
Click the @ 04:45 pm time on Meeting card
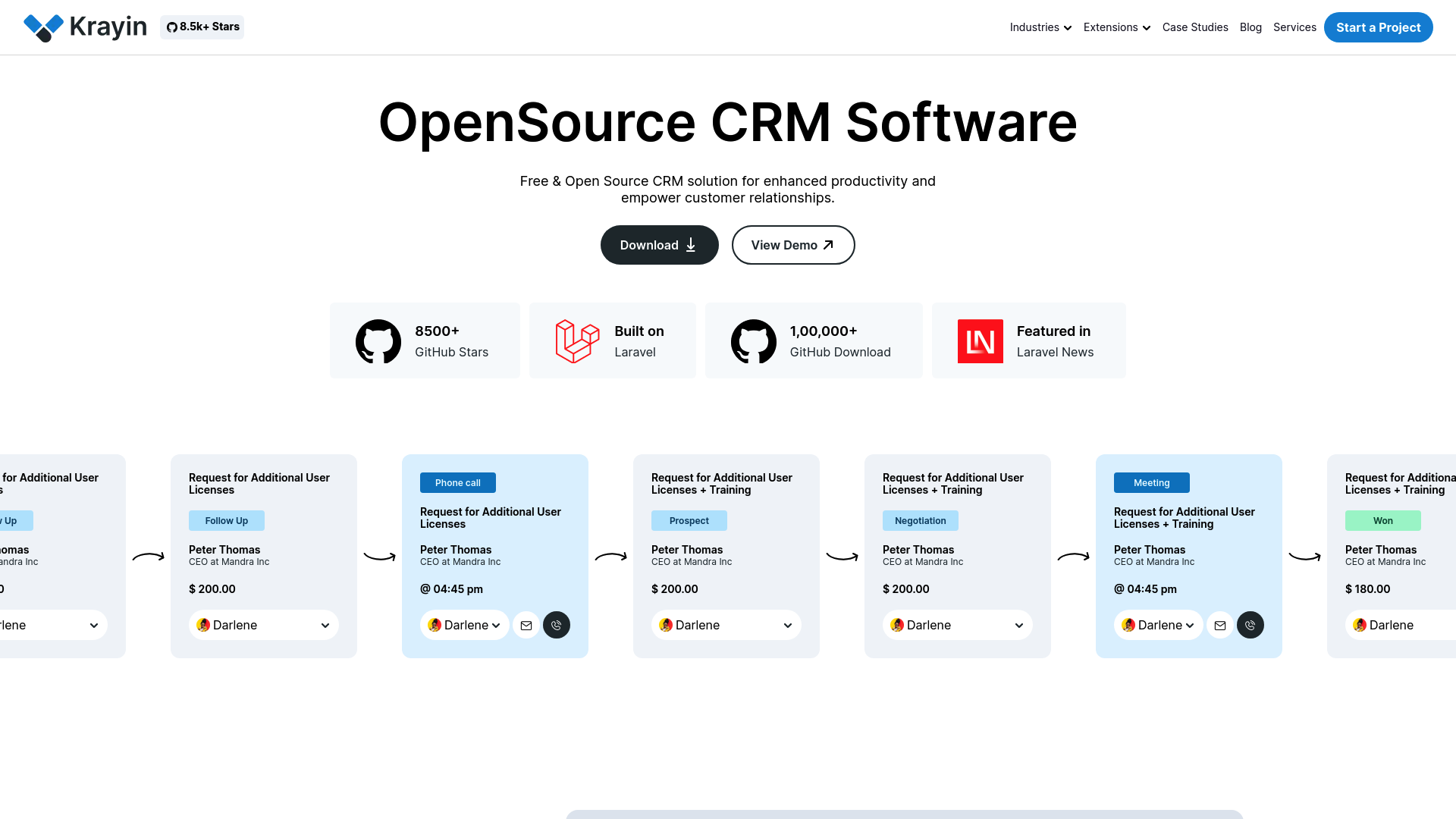[x=1145, y=589]
